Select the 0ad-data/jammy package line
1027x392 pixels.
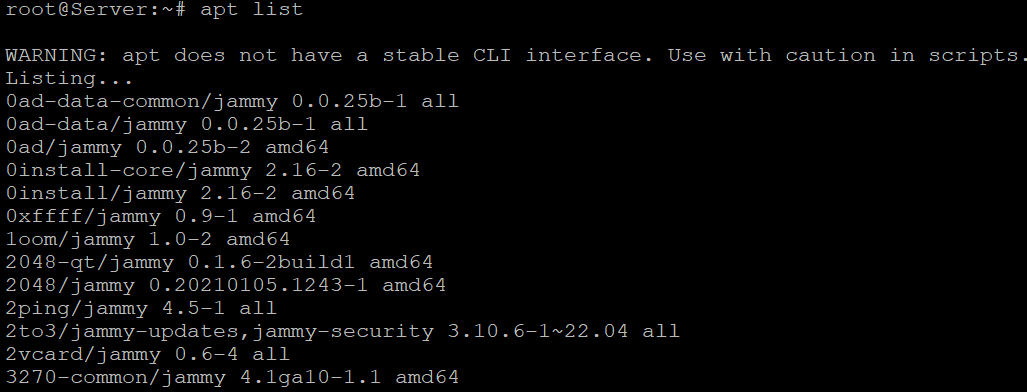[187, 125]
